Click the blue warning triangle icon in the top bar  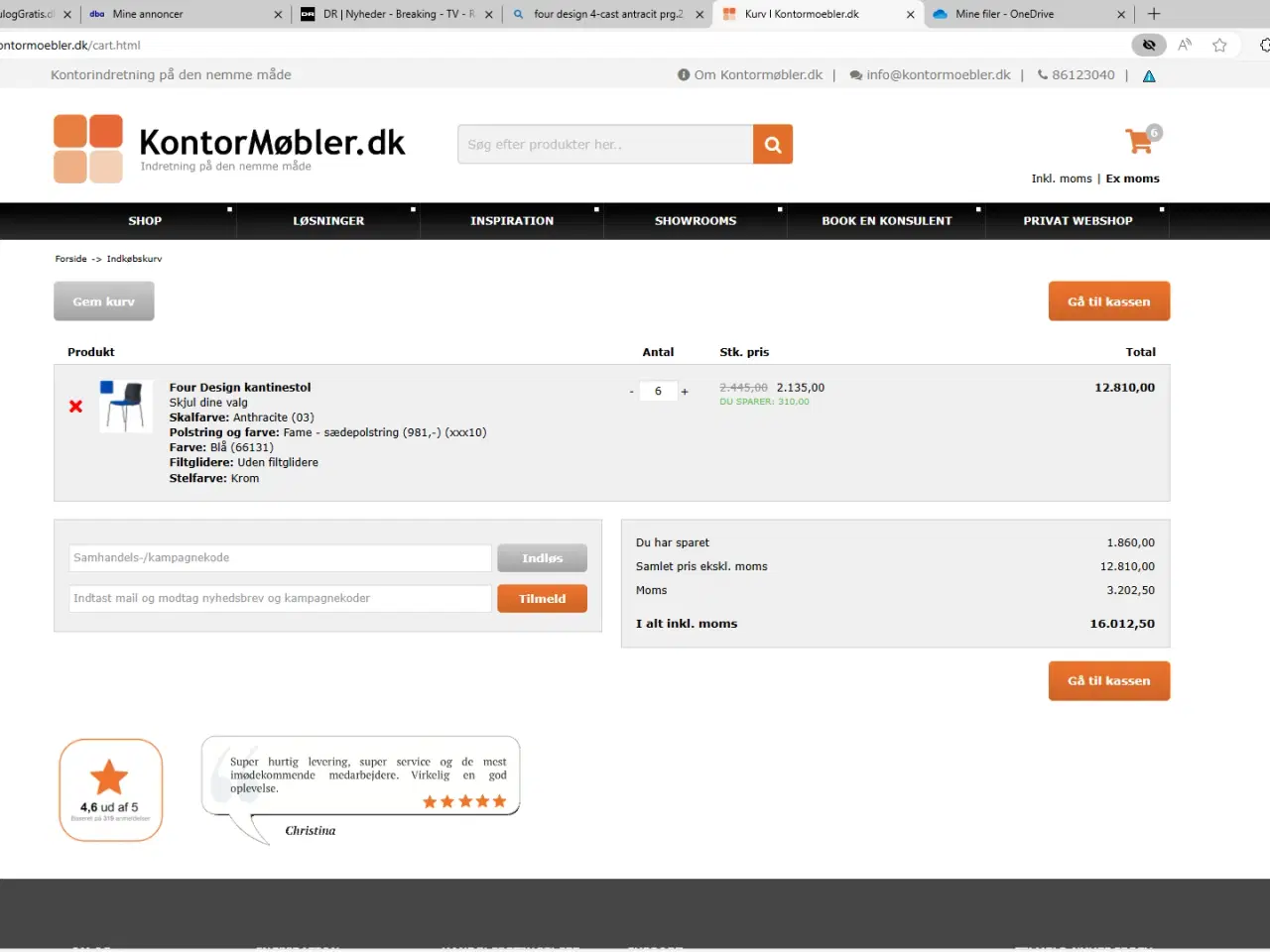(x=1149, y=76)
